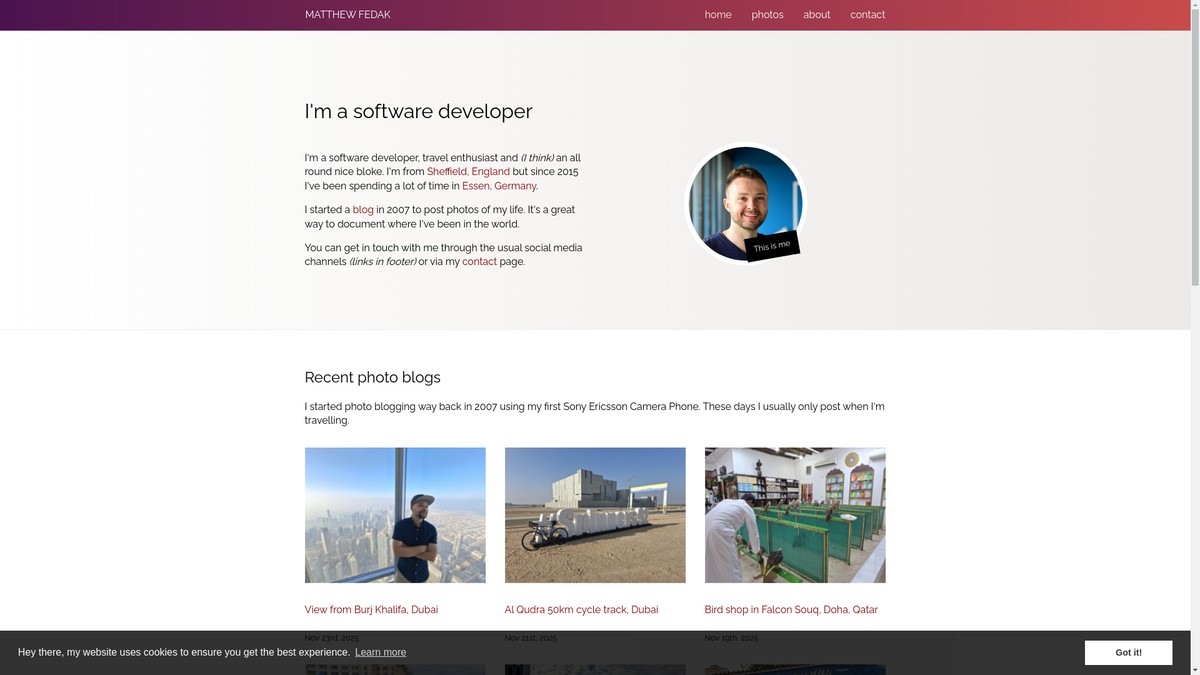Follow the Sheffield, England link
1200x675 pixels.
coord(468,172)
